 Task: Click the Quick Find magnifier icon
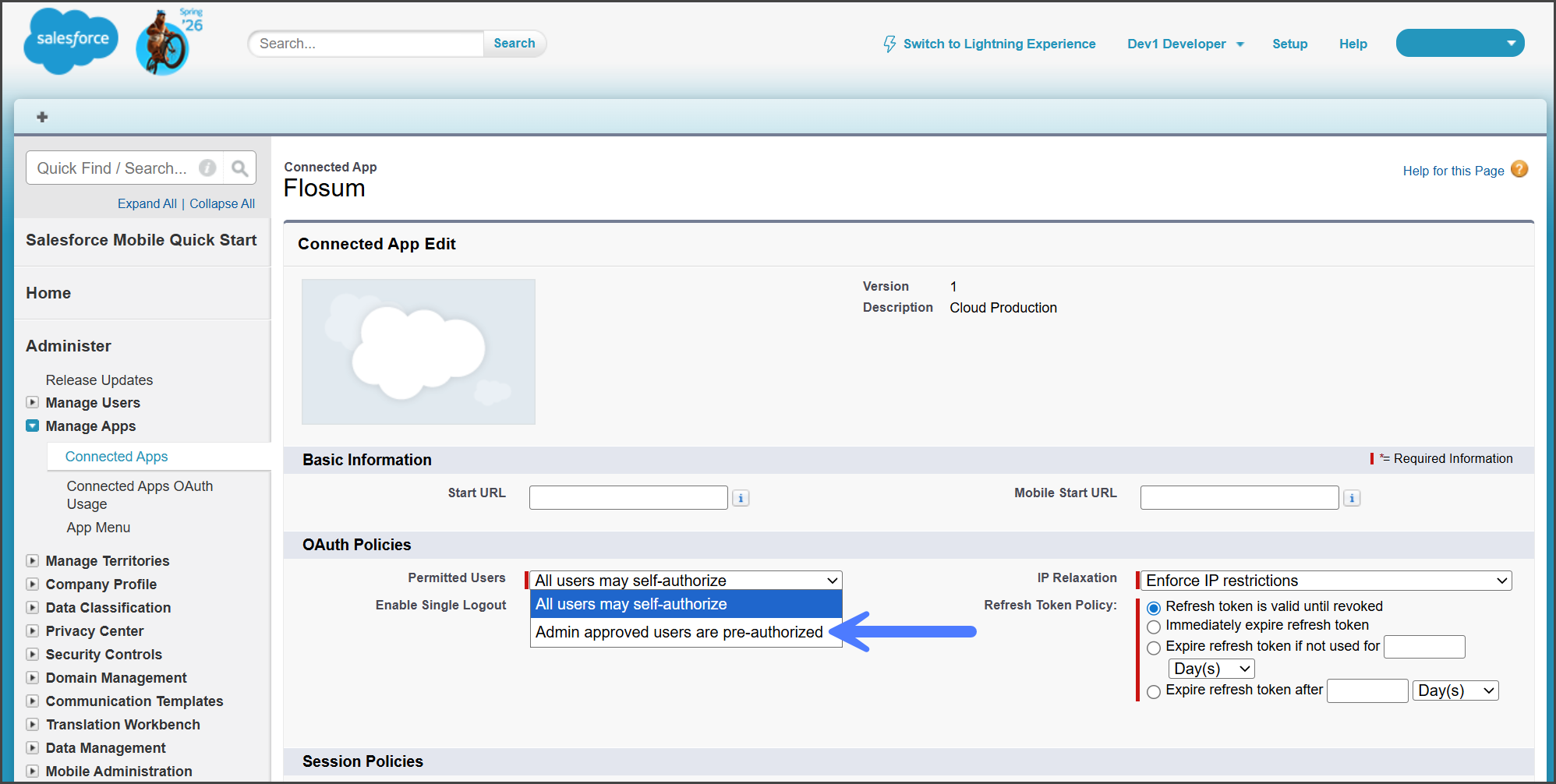pos(240,168)
